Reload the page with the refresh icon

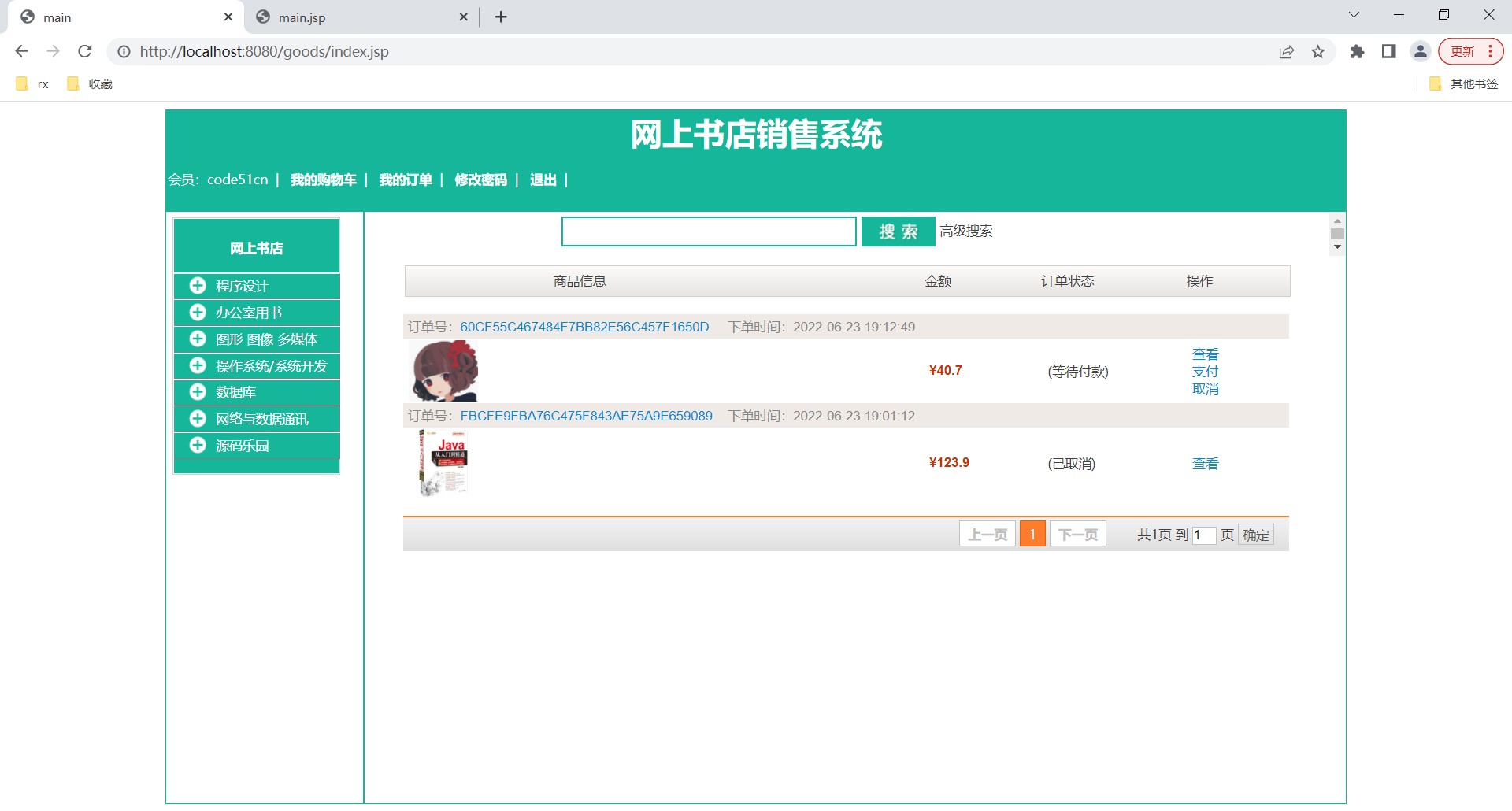point(85,51)
